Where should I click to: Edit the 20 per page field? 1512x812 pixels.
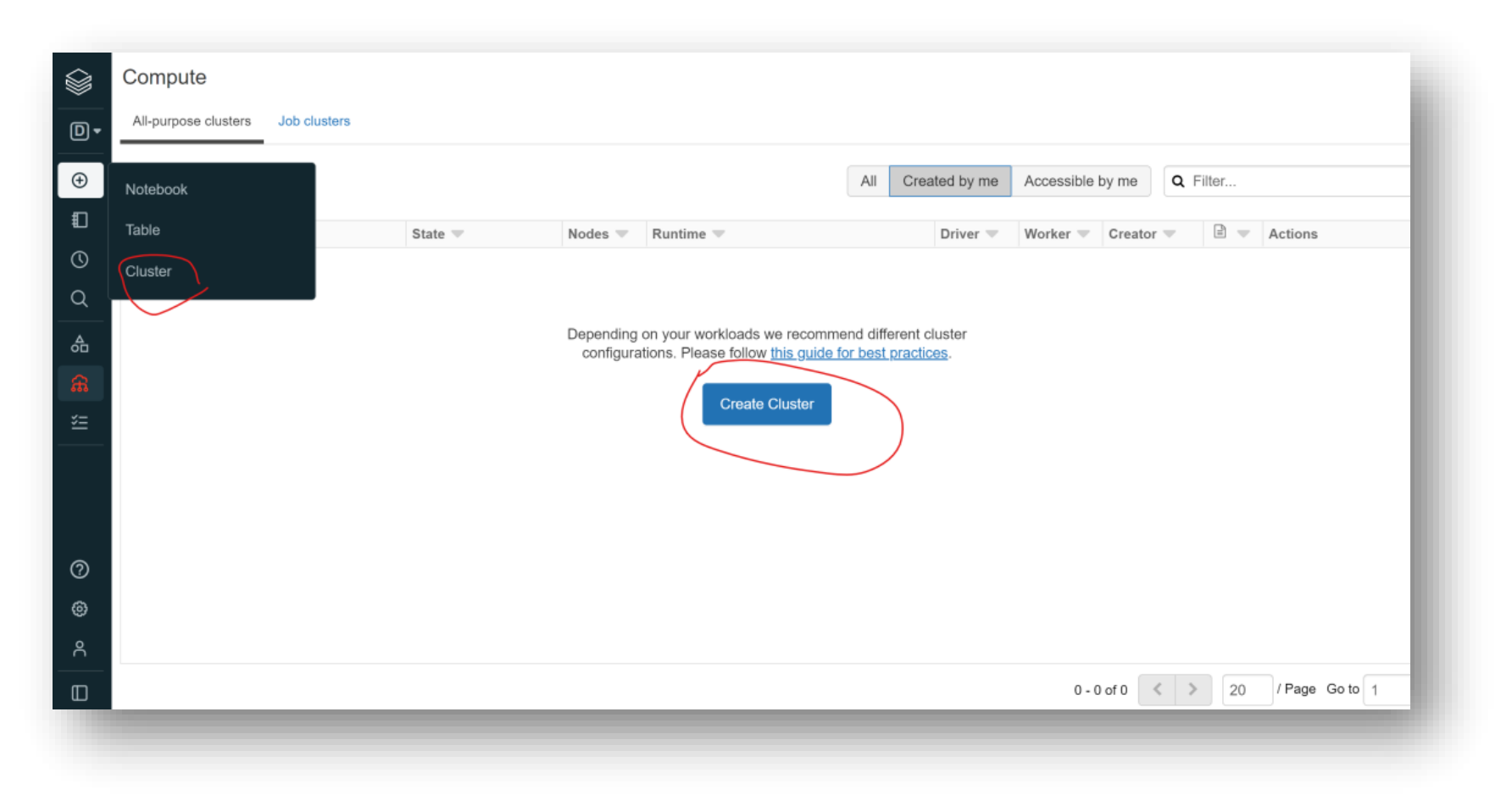[1247, 690]
